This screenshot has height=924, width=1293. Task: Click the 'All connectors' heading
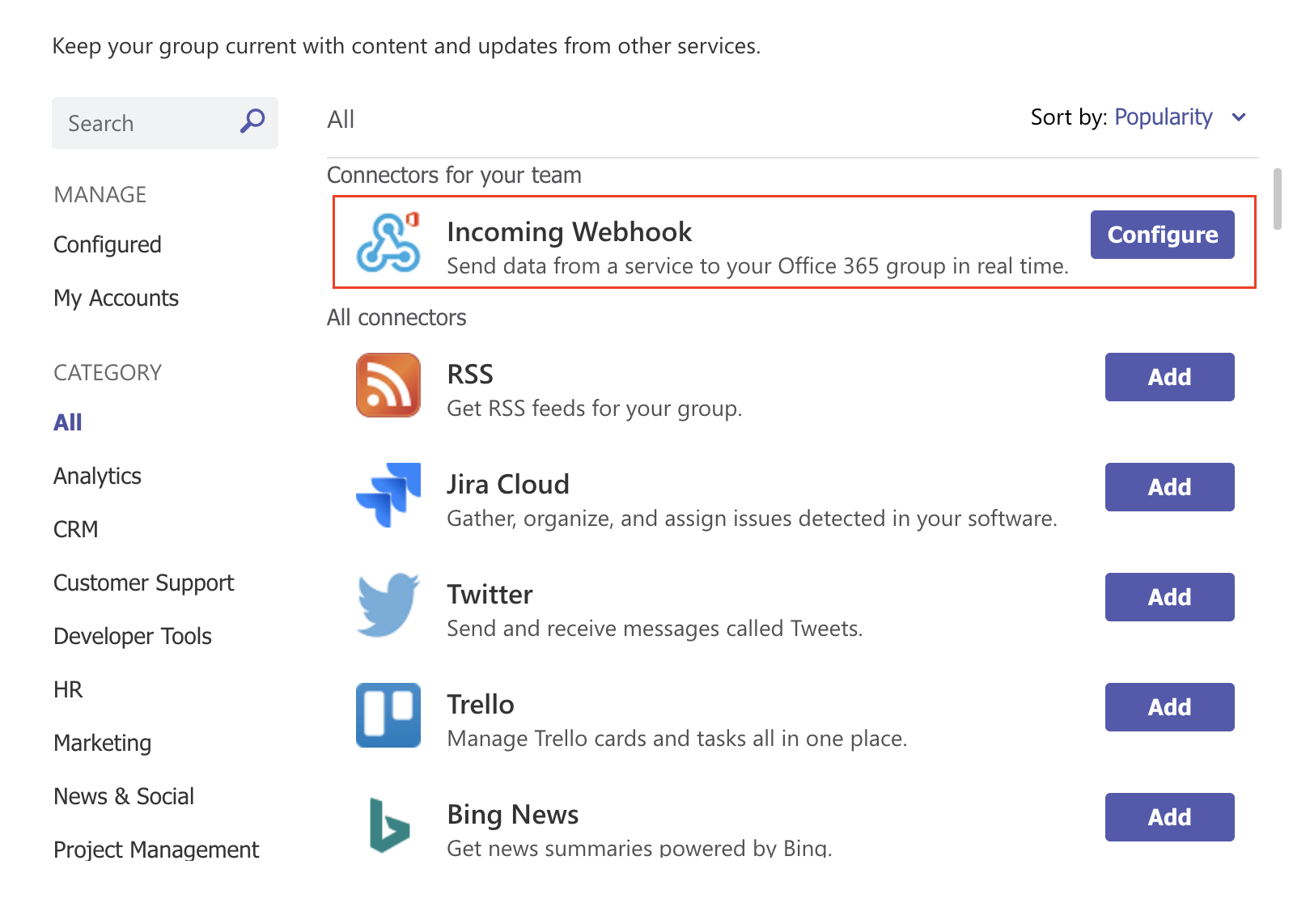pyautogui.click(x=396, y=317)
